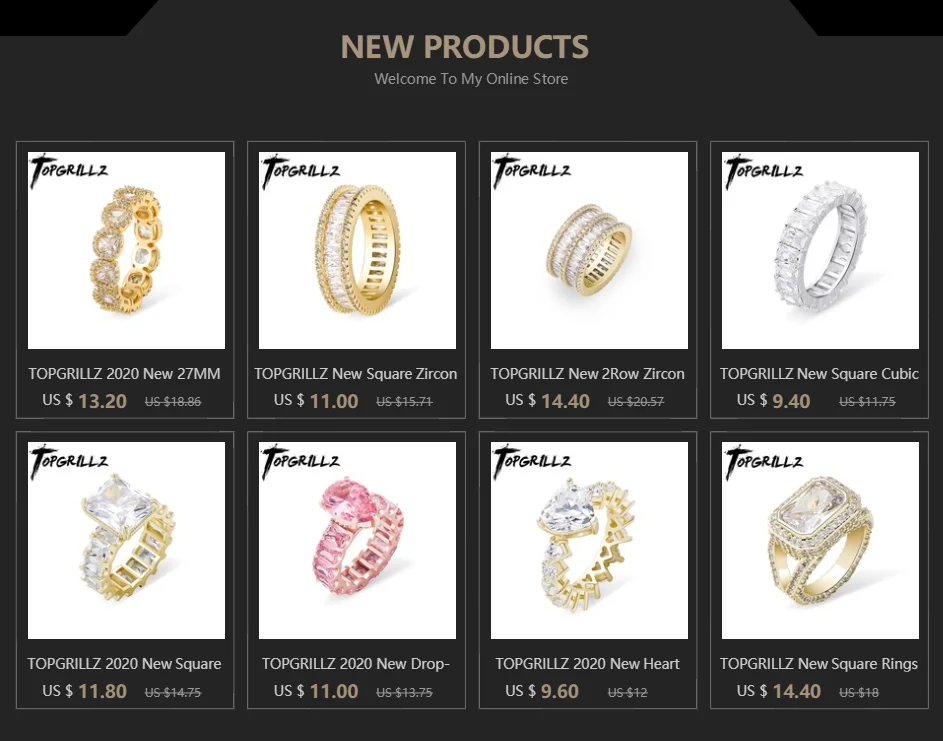Viewport: 943px width, 741px height.
Task: Open 'TOPGRILLZ 2020 New Square' product title
Action: point(124,663)
